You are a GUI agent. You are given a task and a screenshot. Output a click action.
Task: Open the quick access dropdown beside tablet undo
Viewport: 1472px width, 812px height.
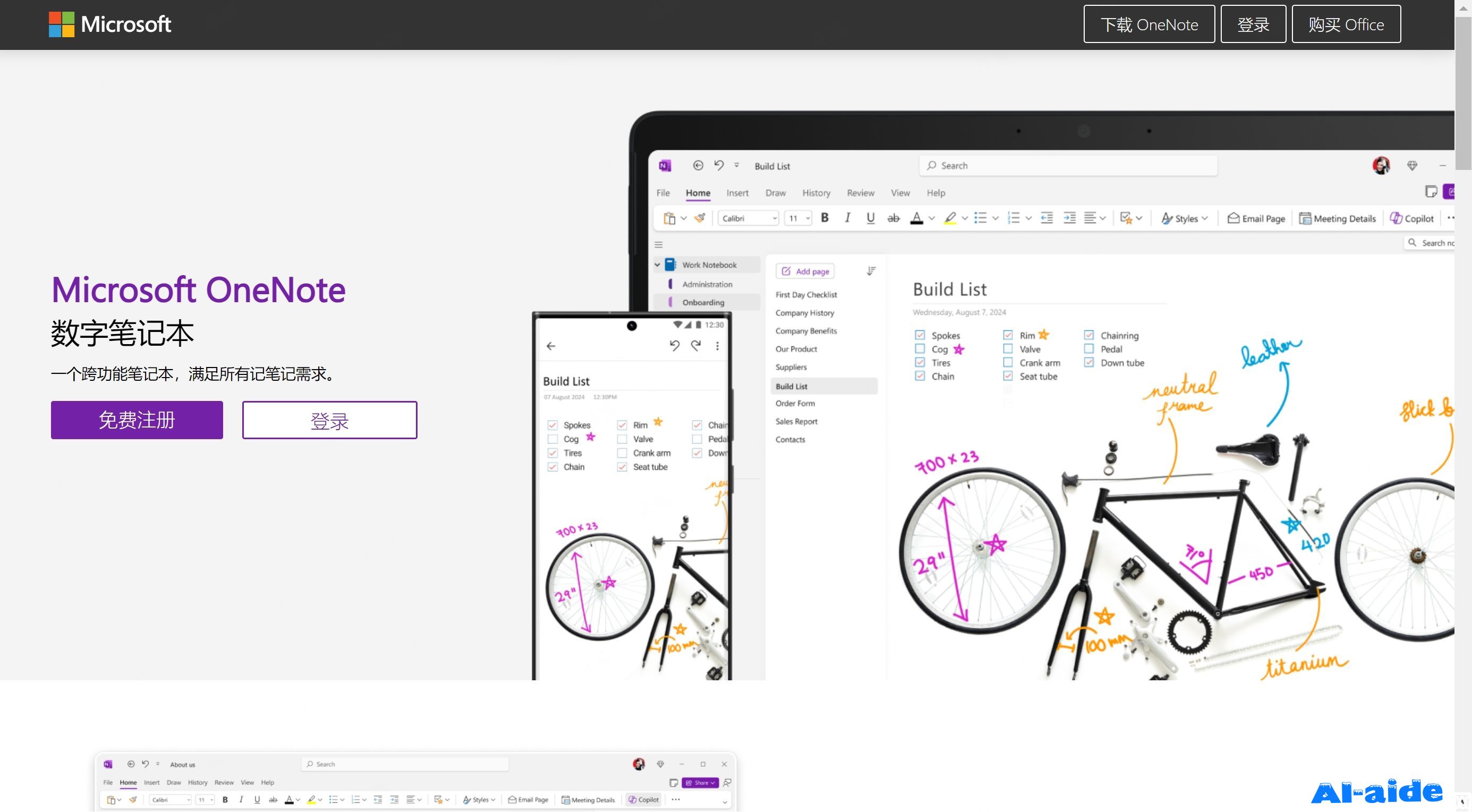(737, 165)
